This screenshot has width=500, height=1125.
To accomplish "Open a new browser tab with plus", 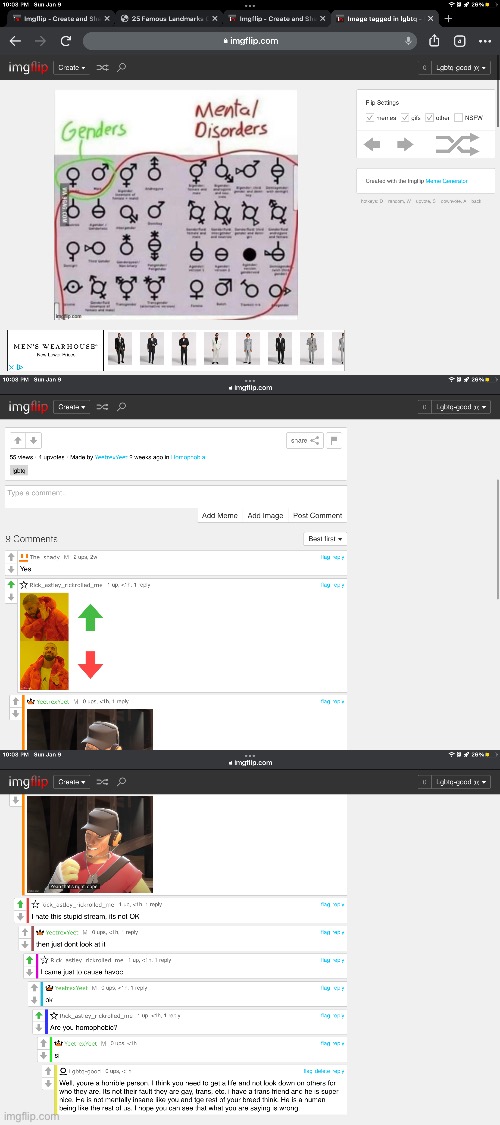I will tap(449, 19).
